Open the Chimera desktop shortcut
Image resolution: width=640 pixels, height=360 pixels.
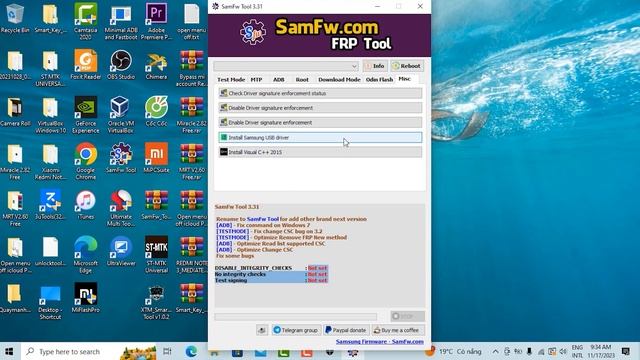point(156,64)
